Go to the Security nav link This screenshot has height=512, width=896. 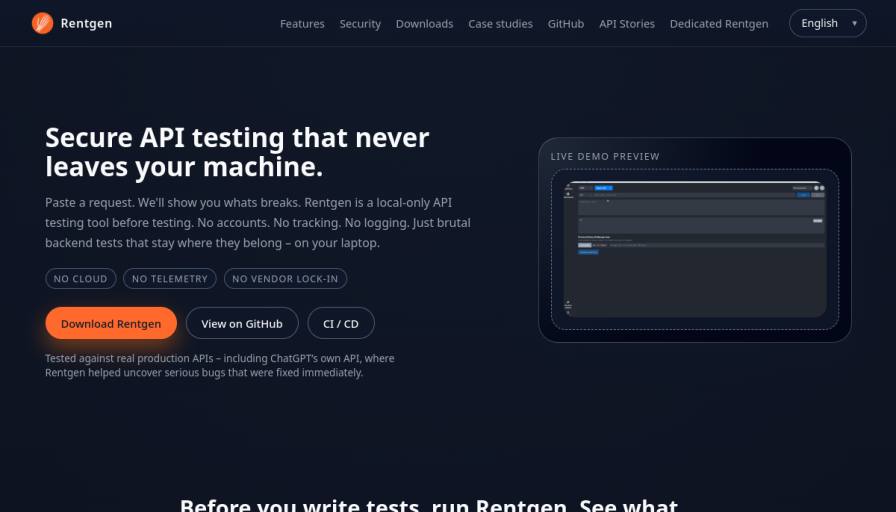coord(360,24)
